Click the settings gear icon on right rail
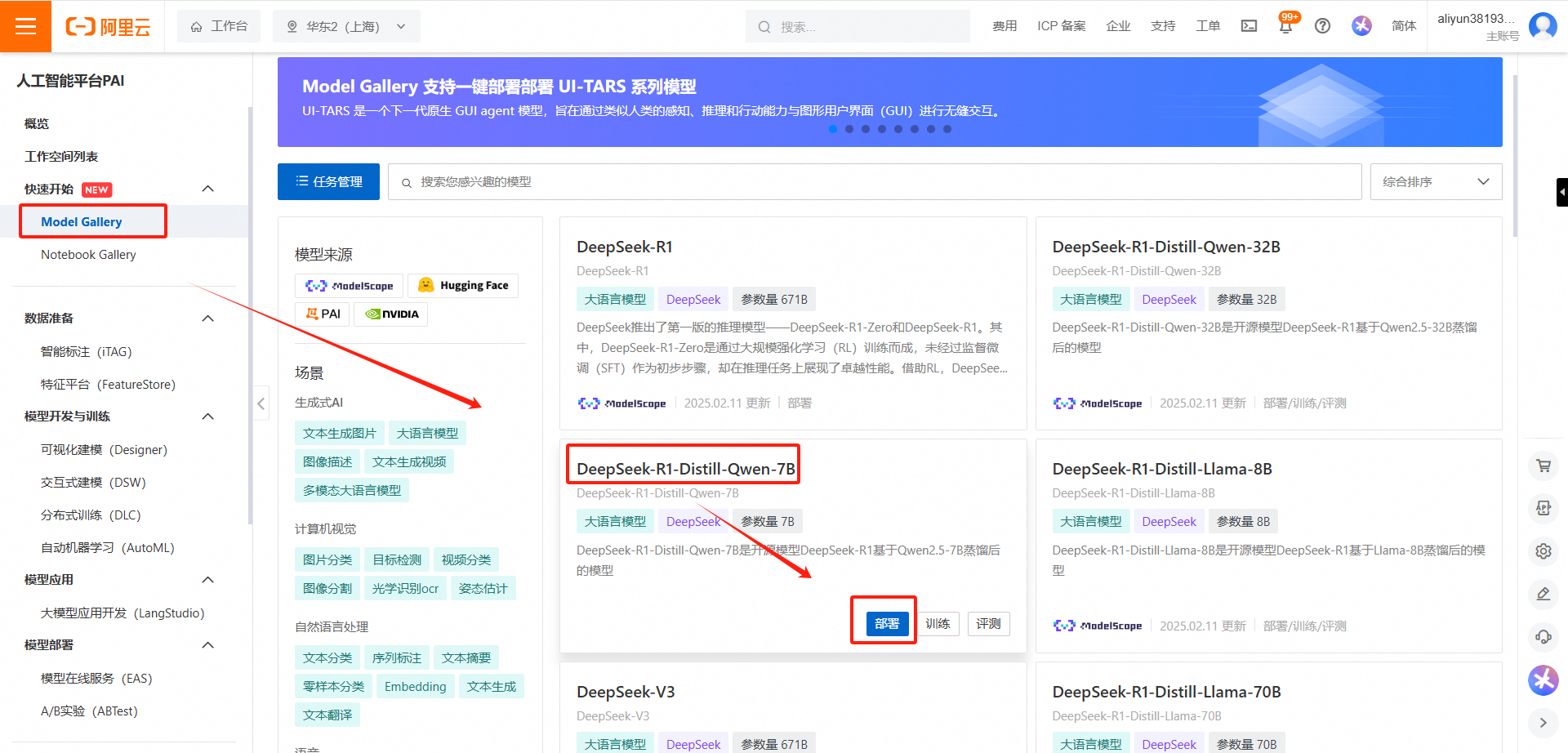The image size is (1568, 753). 1543,551
